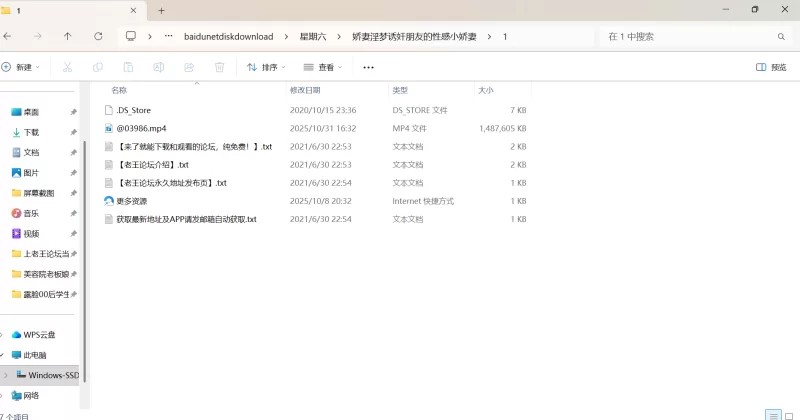Image resolution: width=800 pixels, height=420 pixels.
Task: Maximize or restore the Explorer window
Action: [x=755, y=10]
